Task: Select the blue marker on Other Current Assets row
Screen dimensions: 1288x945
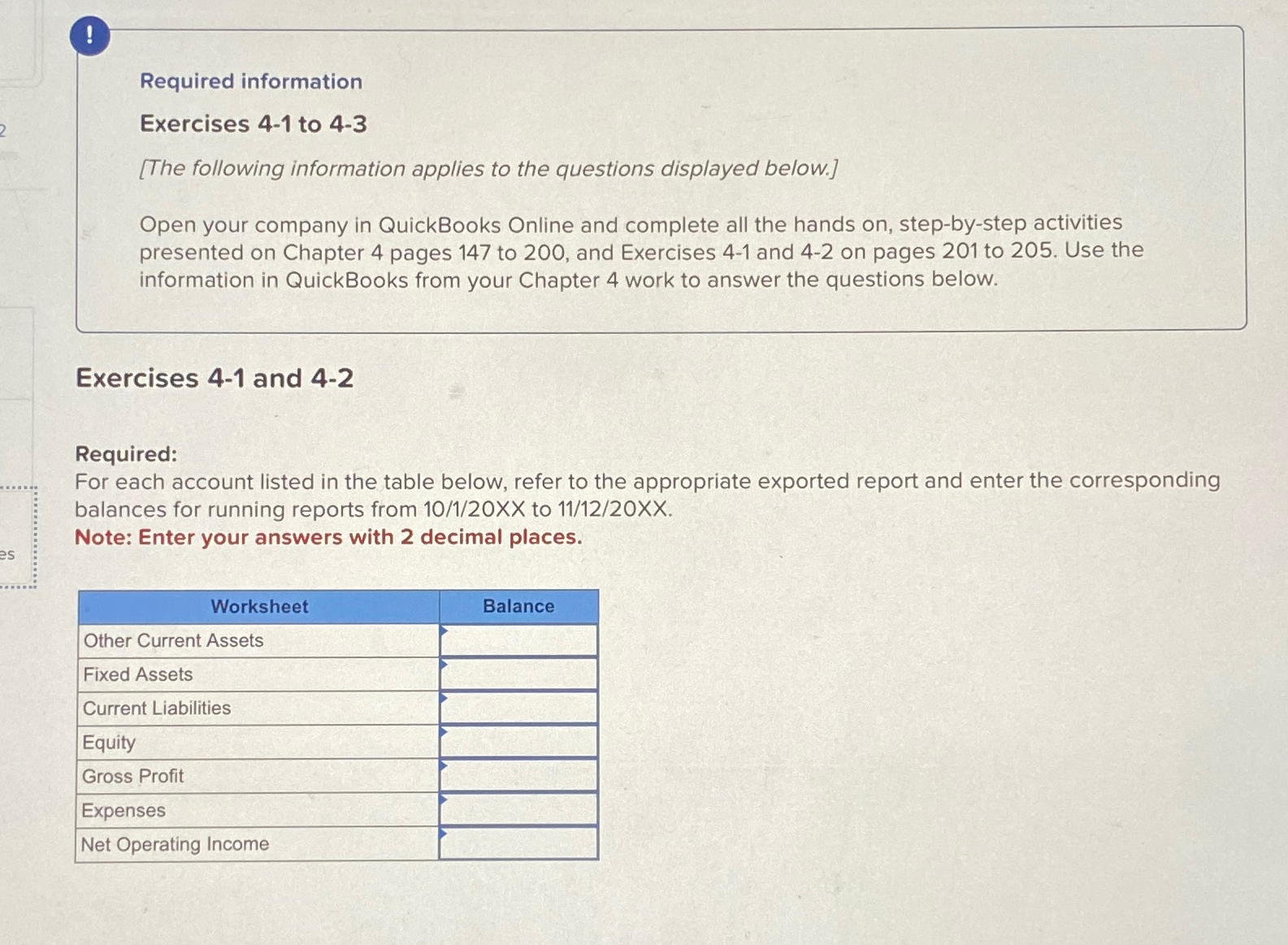Action: 443,631
